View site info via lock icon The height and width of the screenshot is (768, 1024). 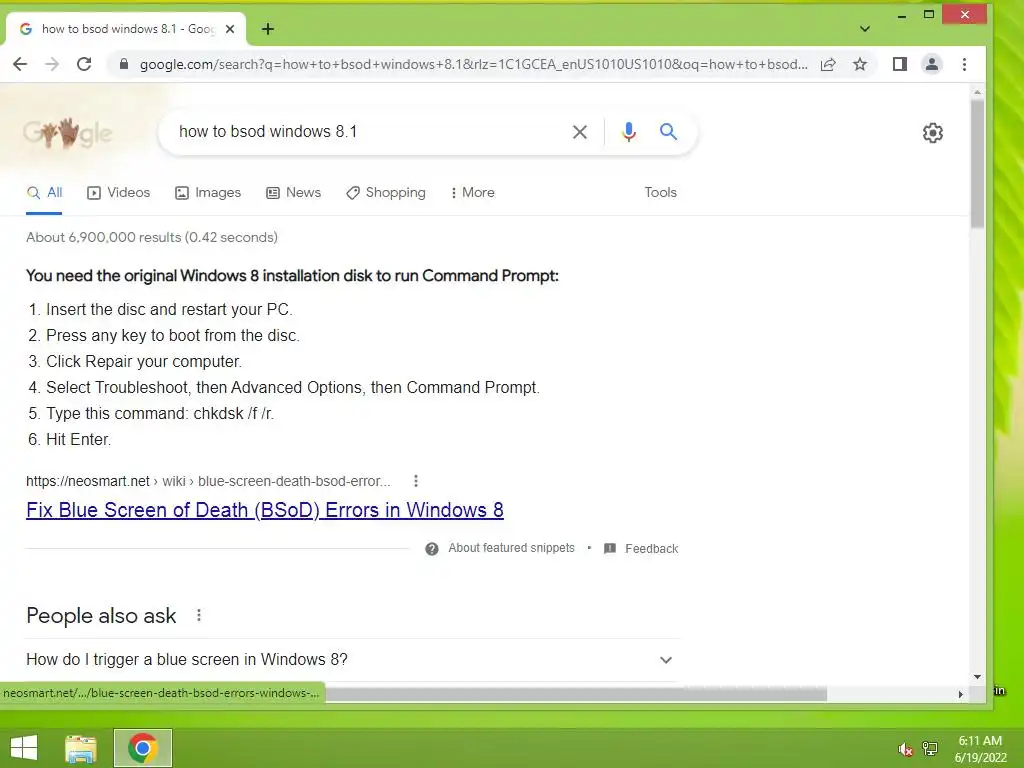[x=123, y=64]
